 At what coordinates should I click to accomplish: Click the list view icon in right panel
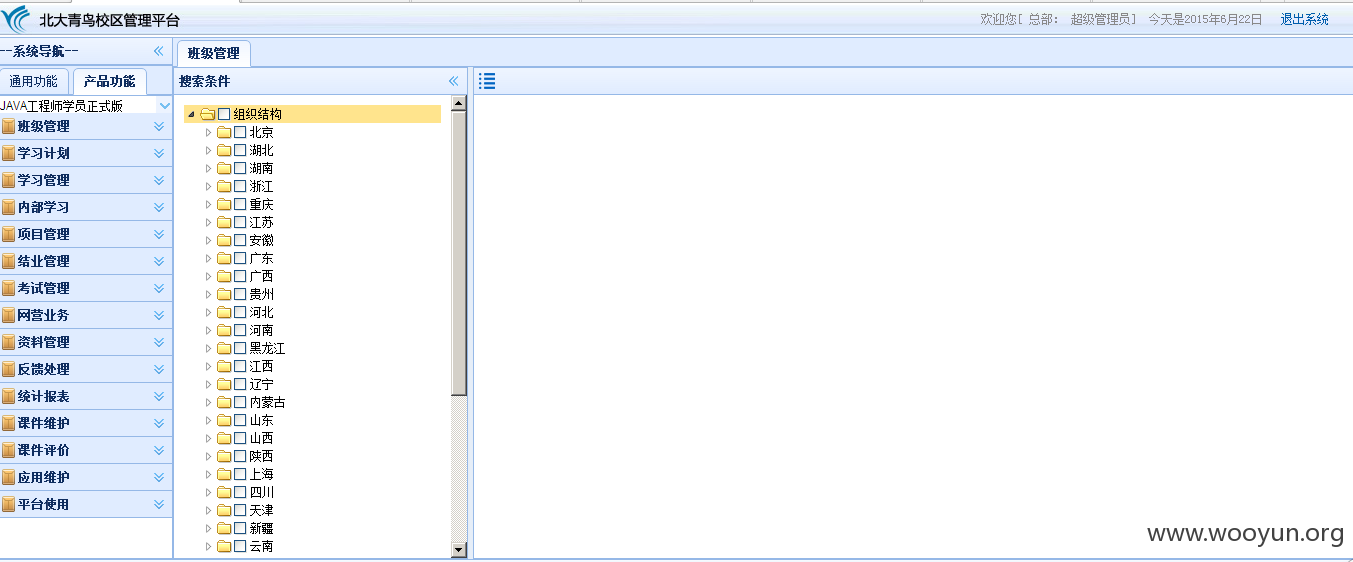click(487, 81)
